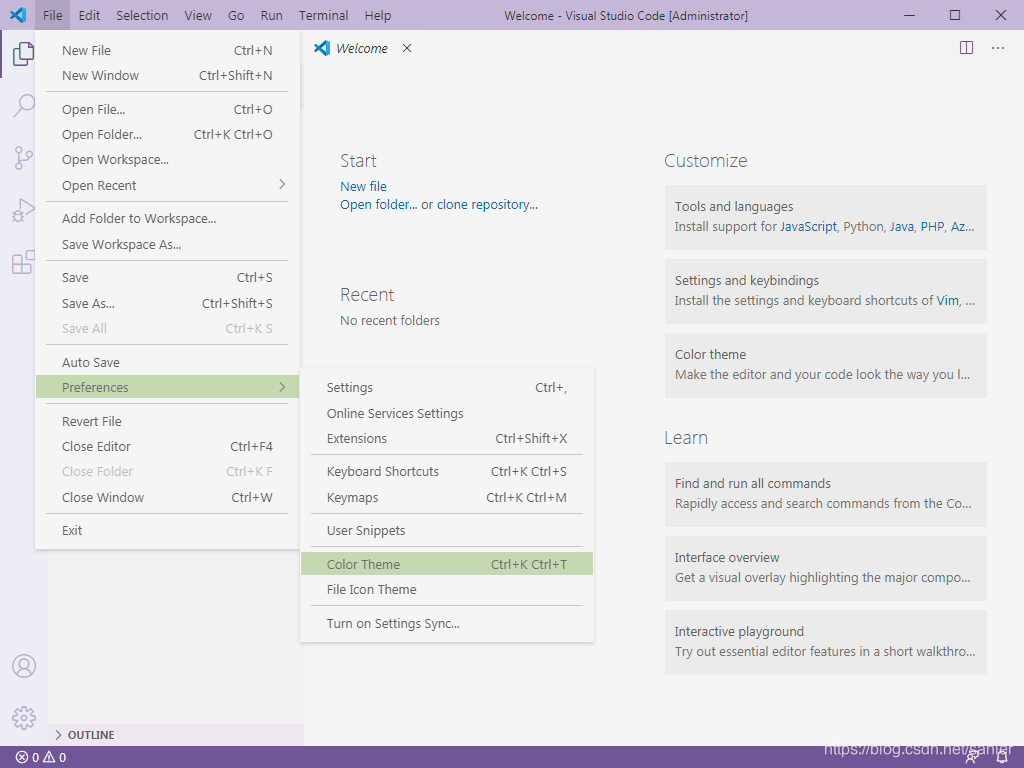Image resolution: width=1024 pixels, height=768 pixels.
Task: Choose File Icon Theme menu item
Action: tap(447, 589)
